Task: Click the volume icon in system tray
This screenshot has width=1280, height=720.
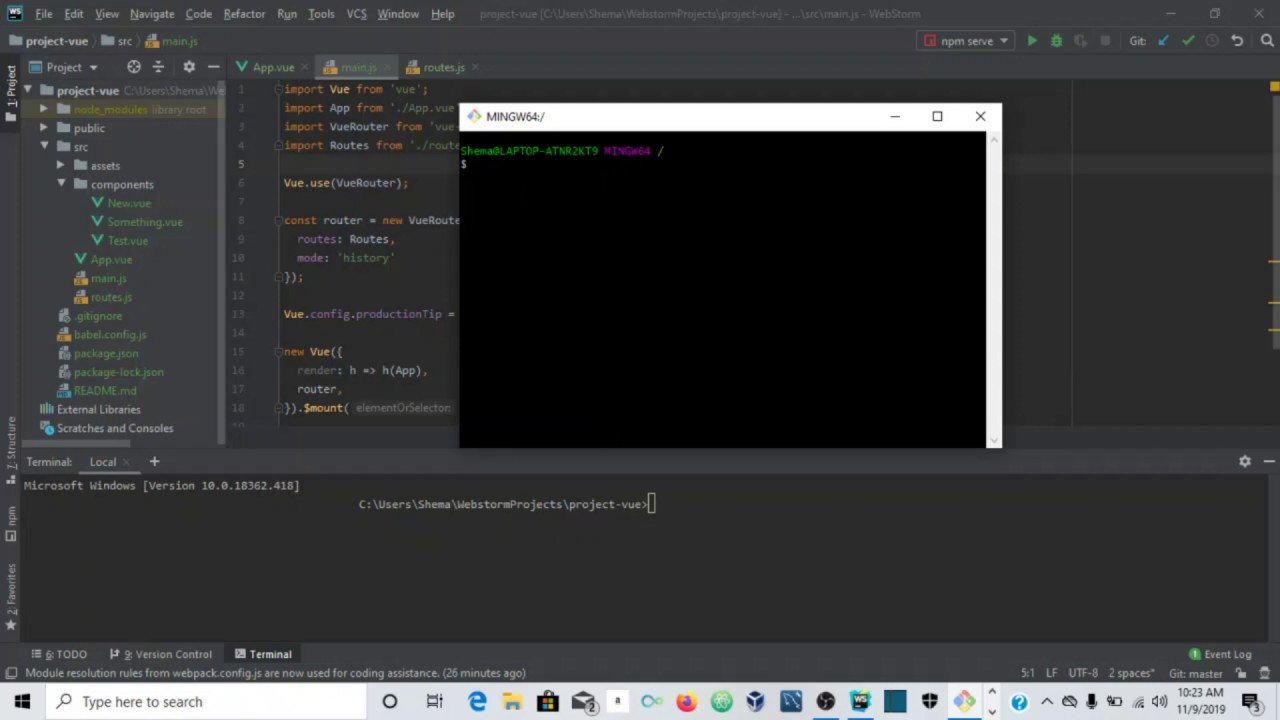Action: pos(1159,701)
